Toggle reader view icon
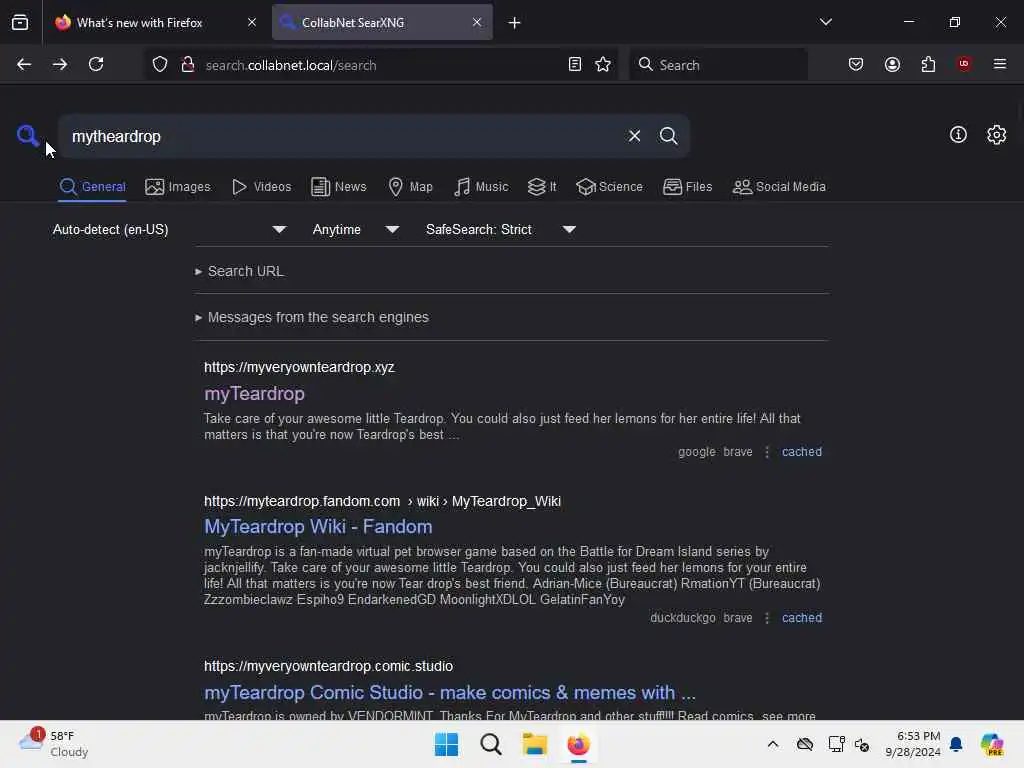The width and height of the screenshot is (1024, 768). click(575, 64)
